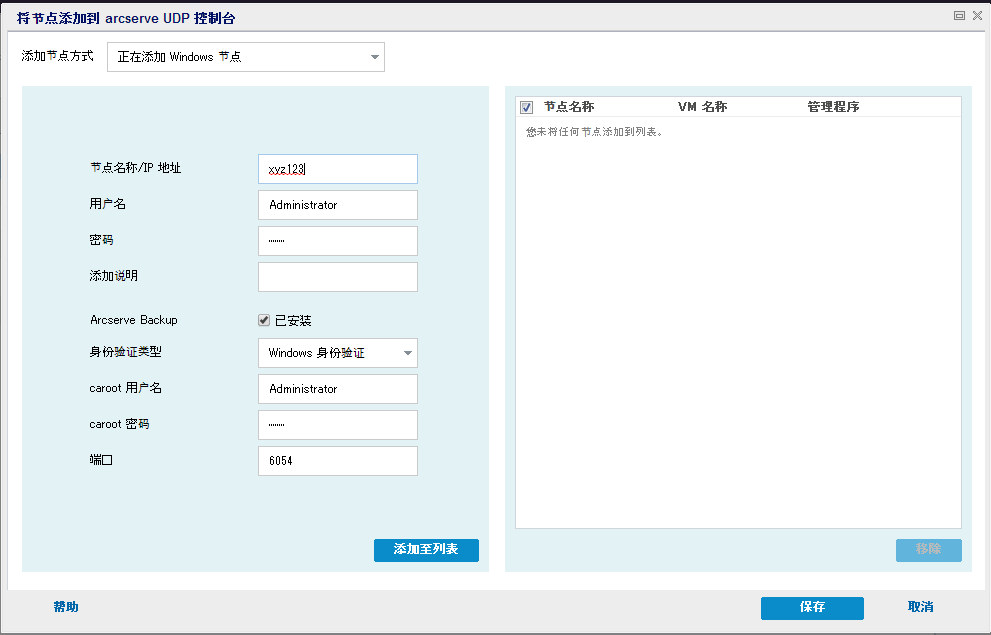Enable the Arcserve Backup 已安装 checkbox
The image size is (991, 635).
pos(264,320)
